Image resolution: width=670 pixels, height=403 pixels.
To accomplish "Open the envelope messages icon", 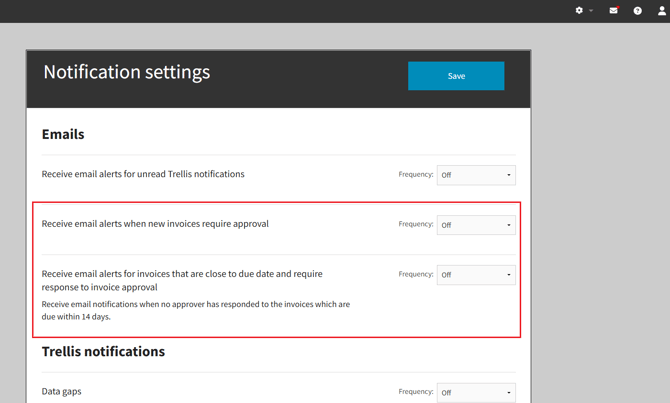I will point(614,11).
